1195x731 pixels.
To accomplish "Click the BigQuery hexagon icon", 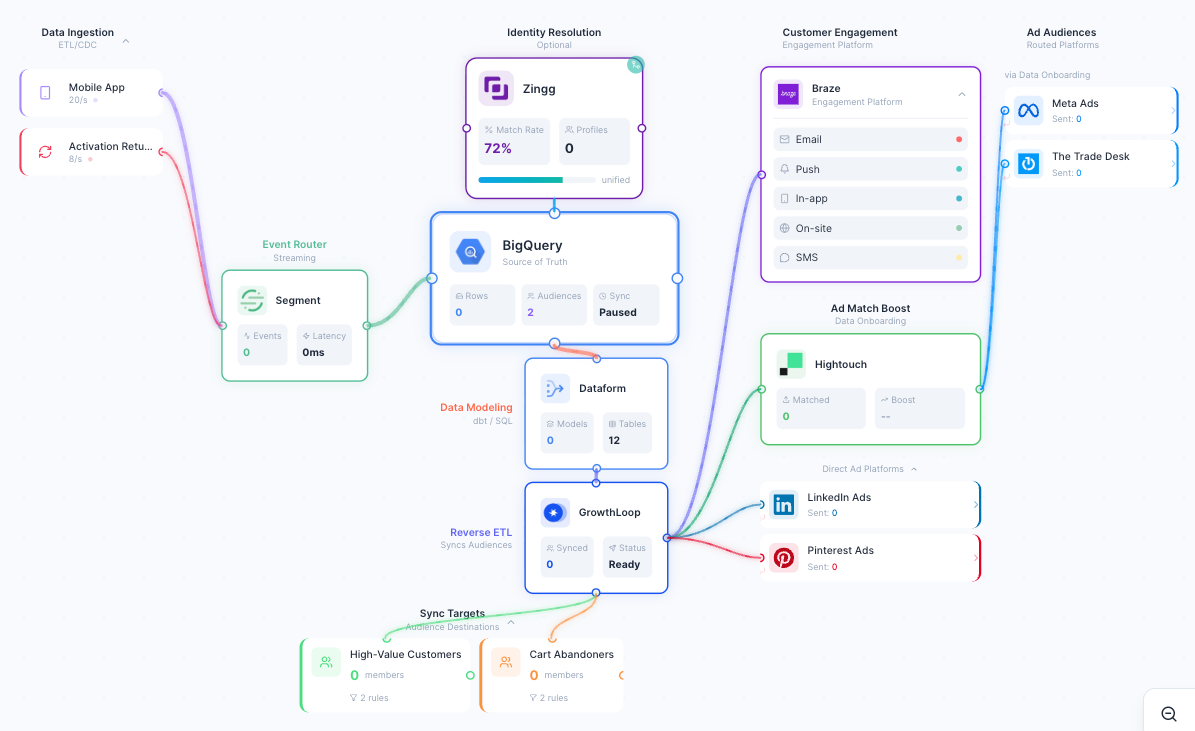I will pos(470,252).
